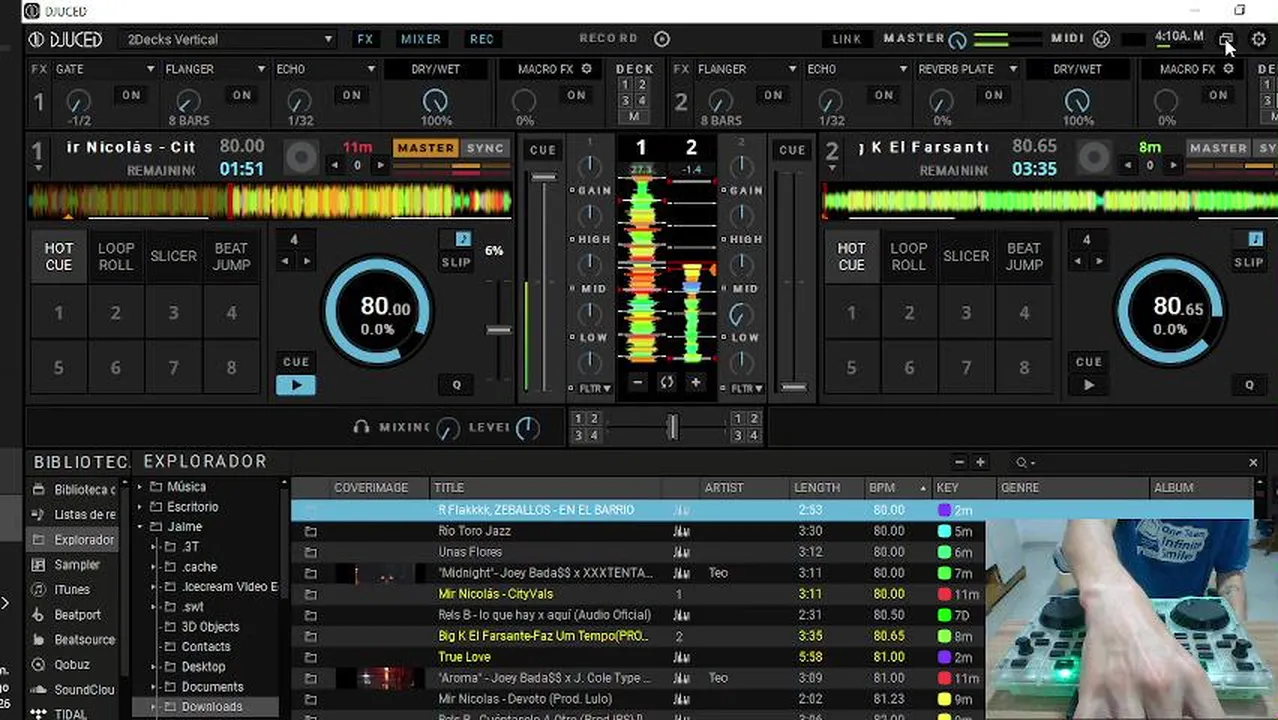Open deck 2 FLTR dropdown in mixer
This screenshot has height=720, width=1278.
(746, 388)
